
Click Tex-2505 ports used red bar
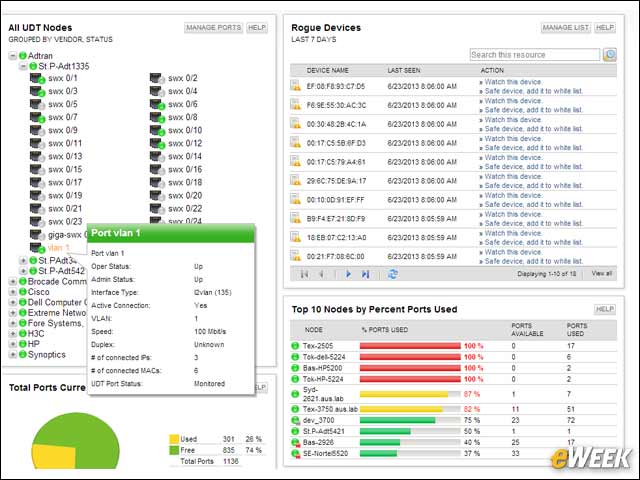pyautogui.click(x=410, y=346)
